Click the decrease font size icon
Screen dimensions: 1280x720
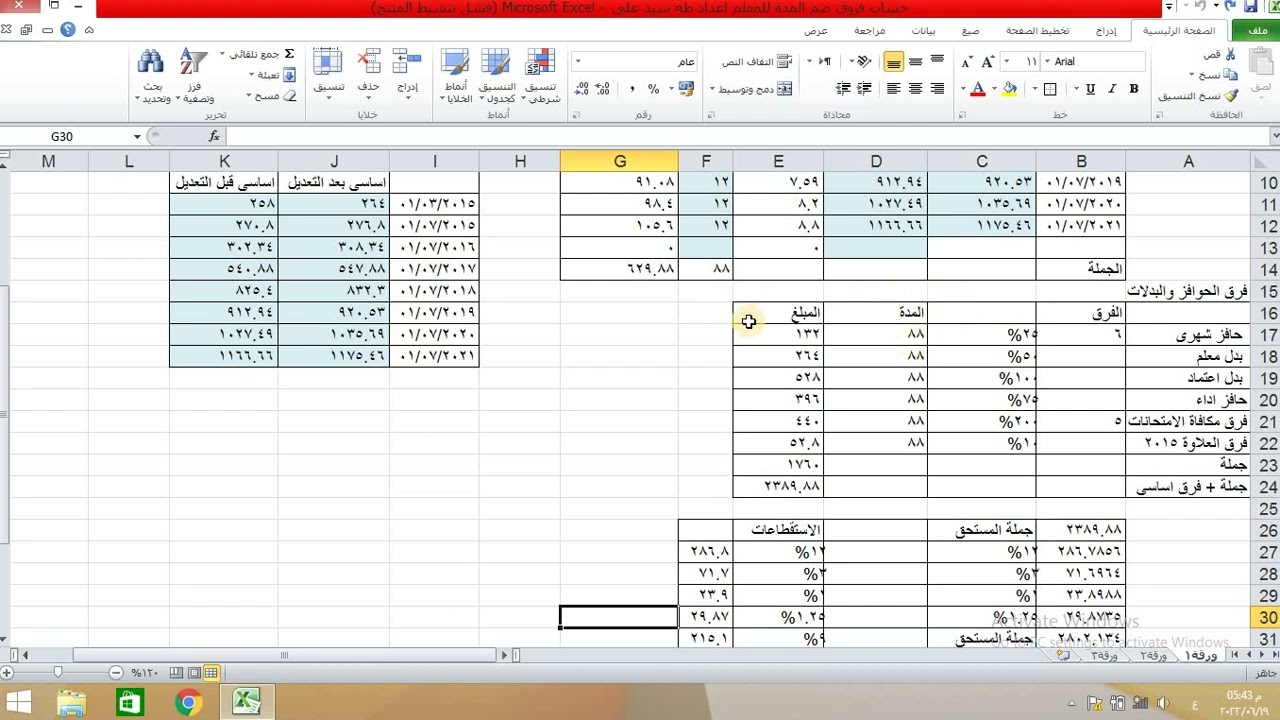tap(967, 62)
